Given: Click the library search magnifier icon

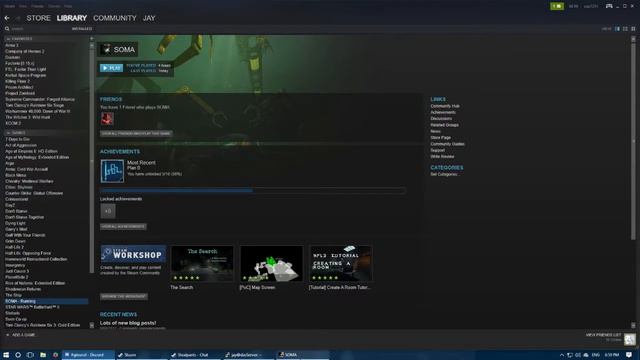Looking at the screenshot, I should coord(7,29).
